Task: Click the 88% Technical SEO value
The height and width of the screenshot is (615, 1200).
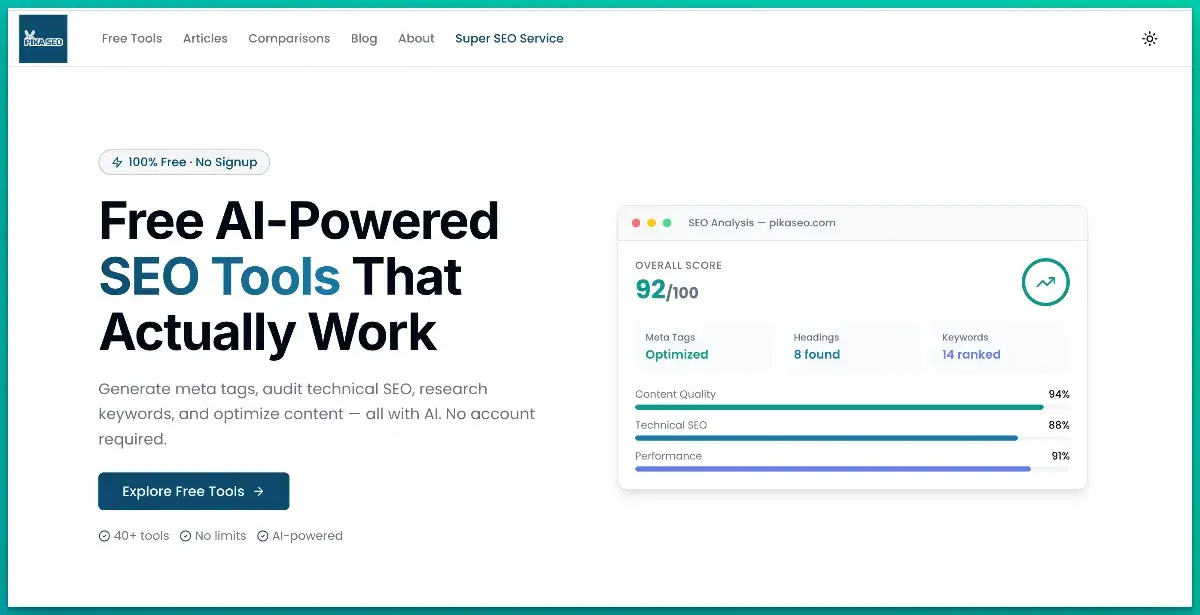Action: 1059,425
